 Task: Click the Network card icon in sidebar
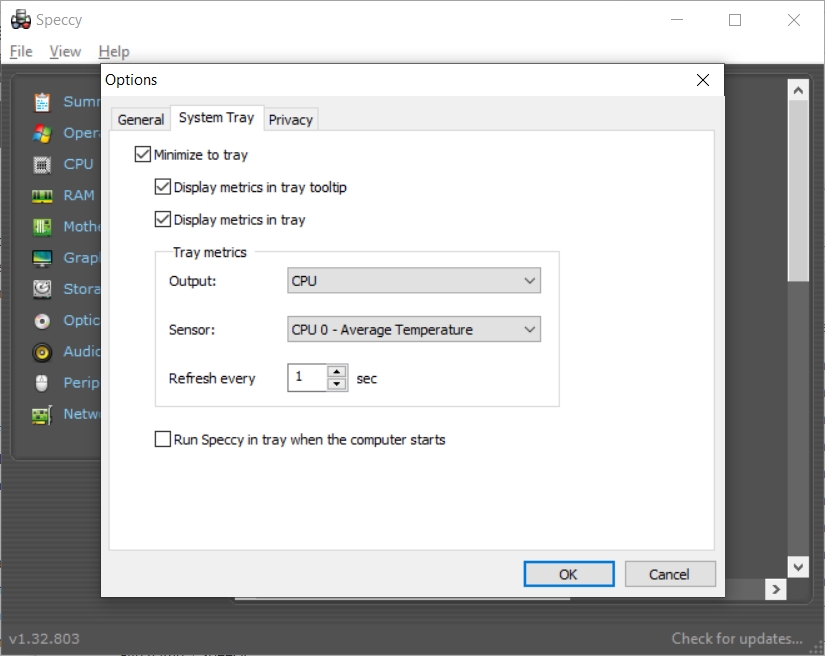pos(42,415)
